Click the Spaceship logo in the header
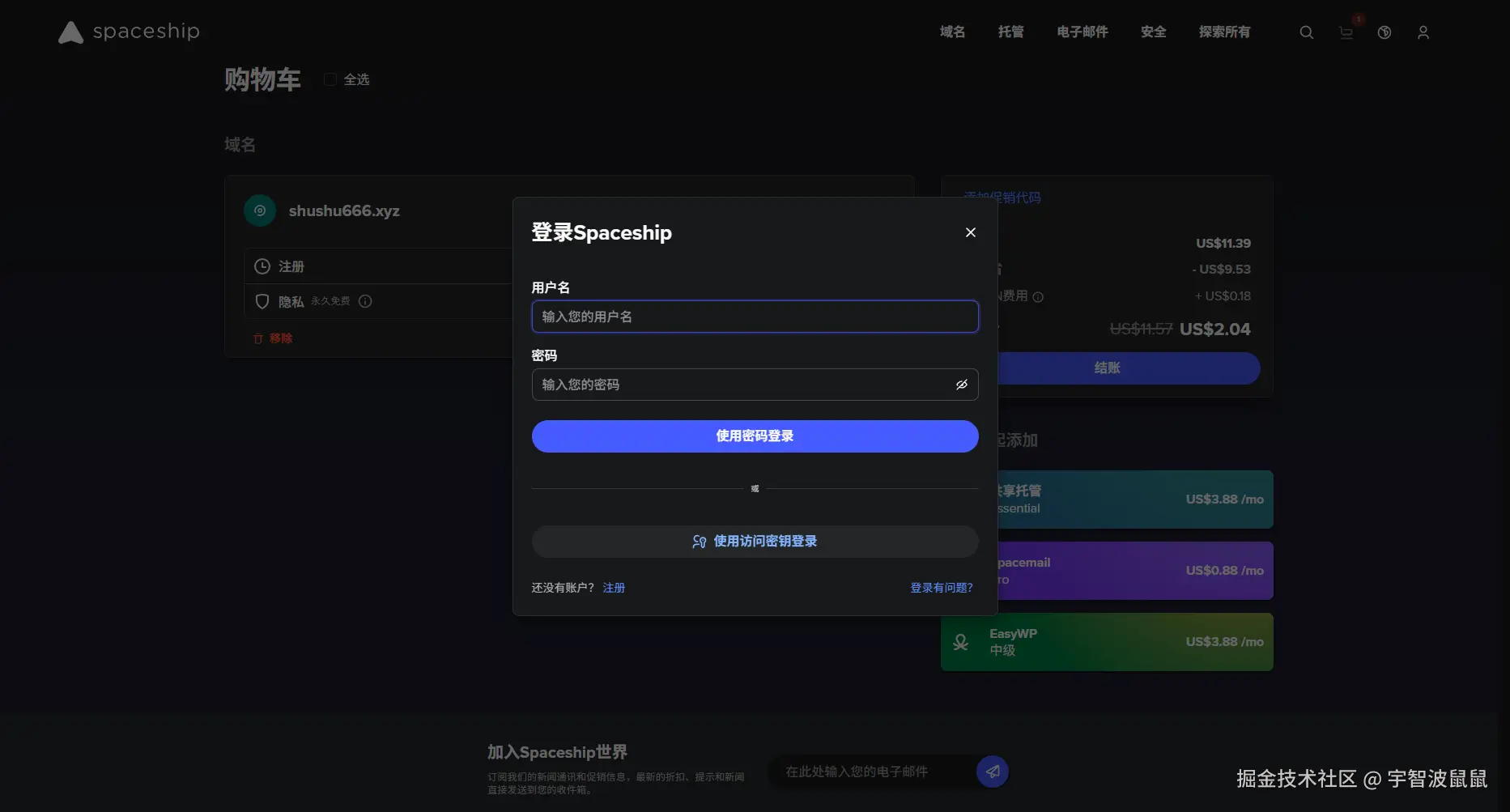 pyautogui.click(x=129, y=32)
